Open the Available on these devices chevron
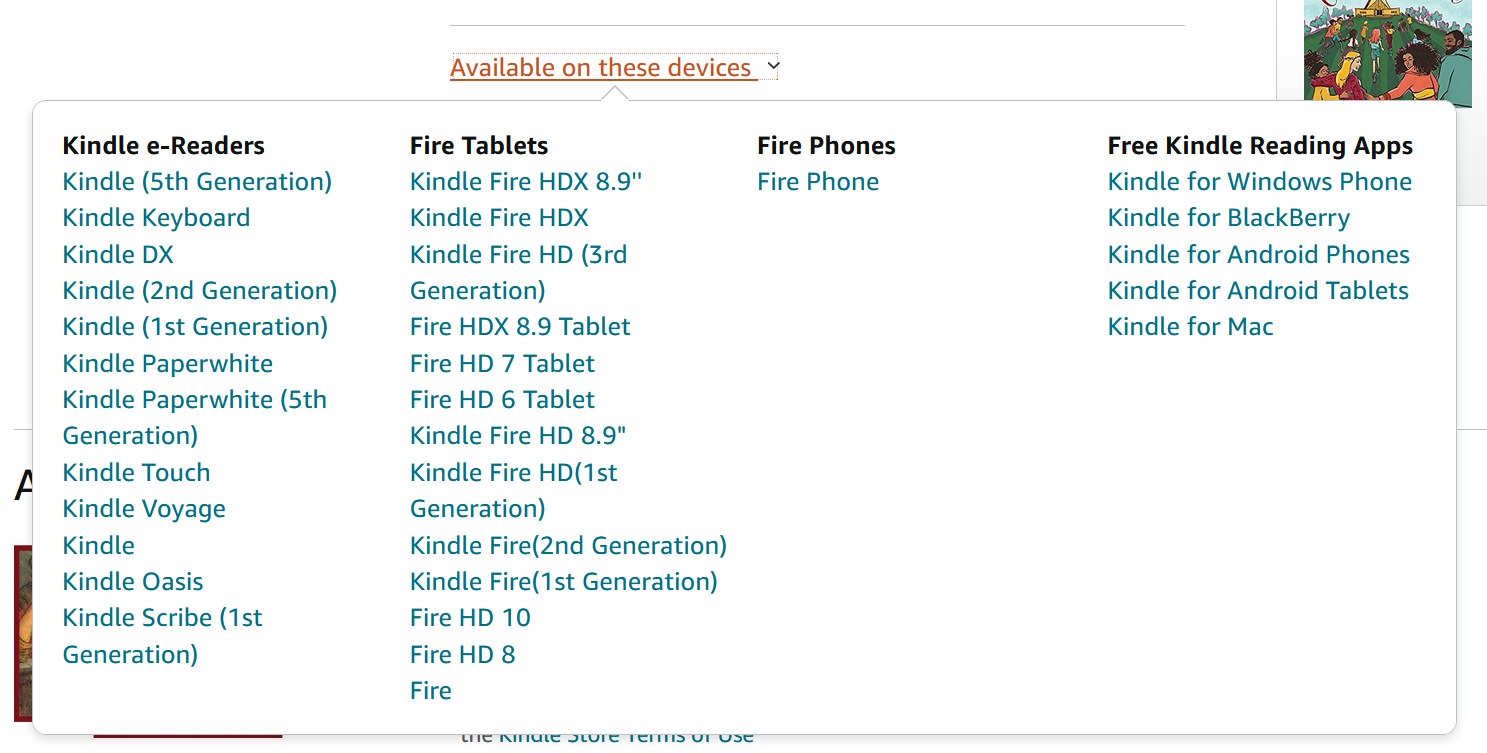This screenshot has height=753, width=1487. tap(772, 65)
